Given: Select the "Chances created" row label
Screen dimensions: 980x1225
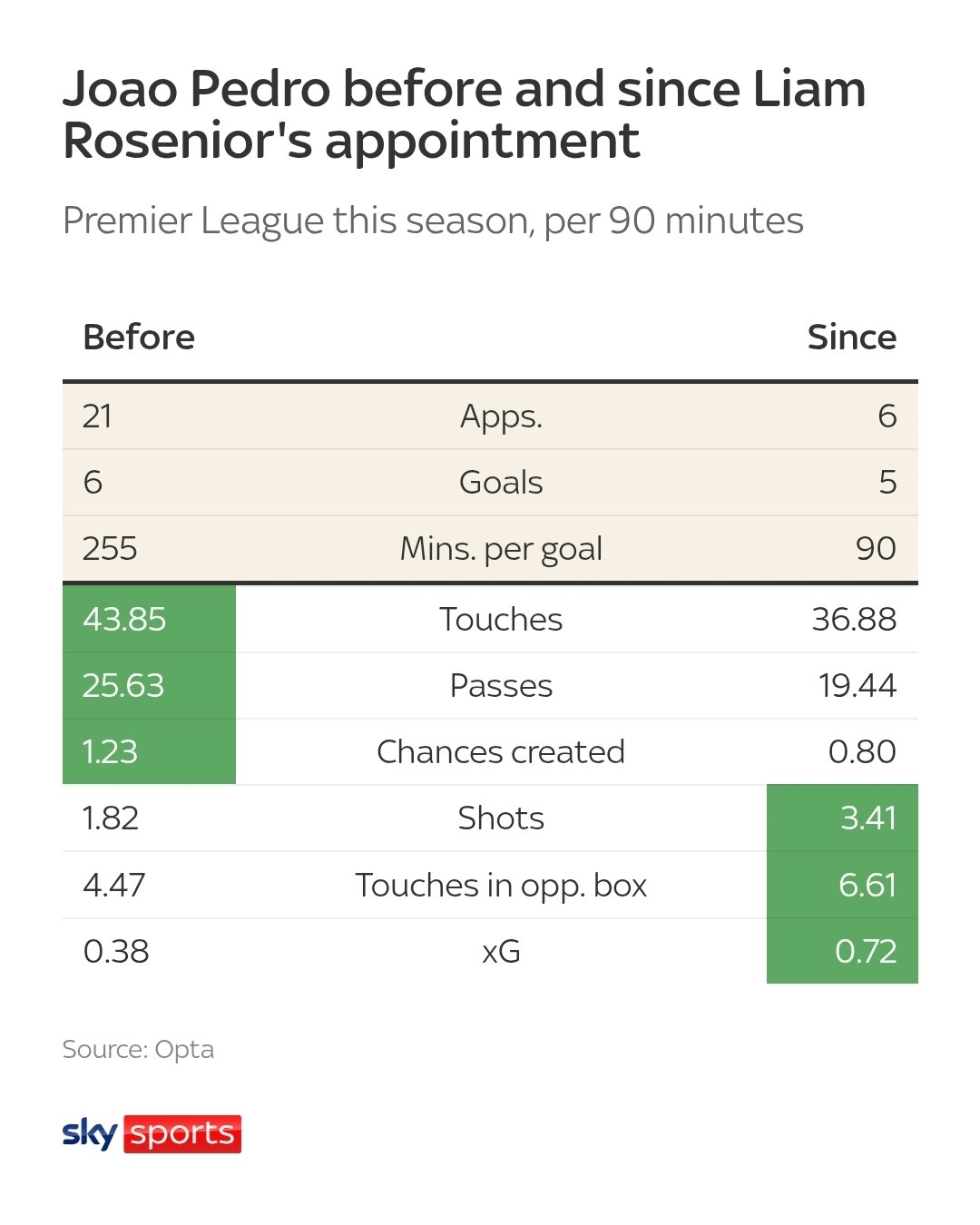Looking at the screenshot, I should (501, 751).
